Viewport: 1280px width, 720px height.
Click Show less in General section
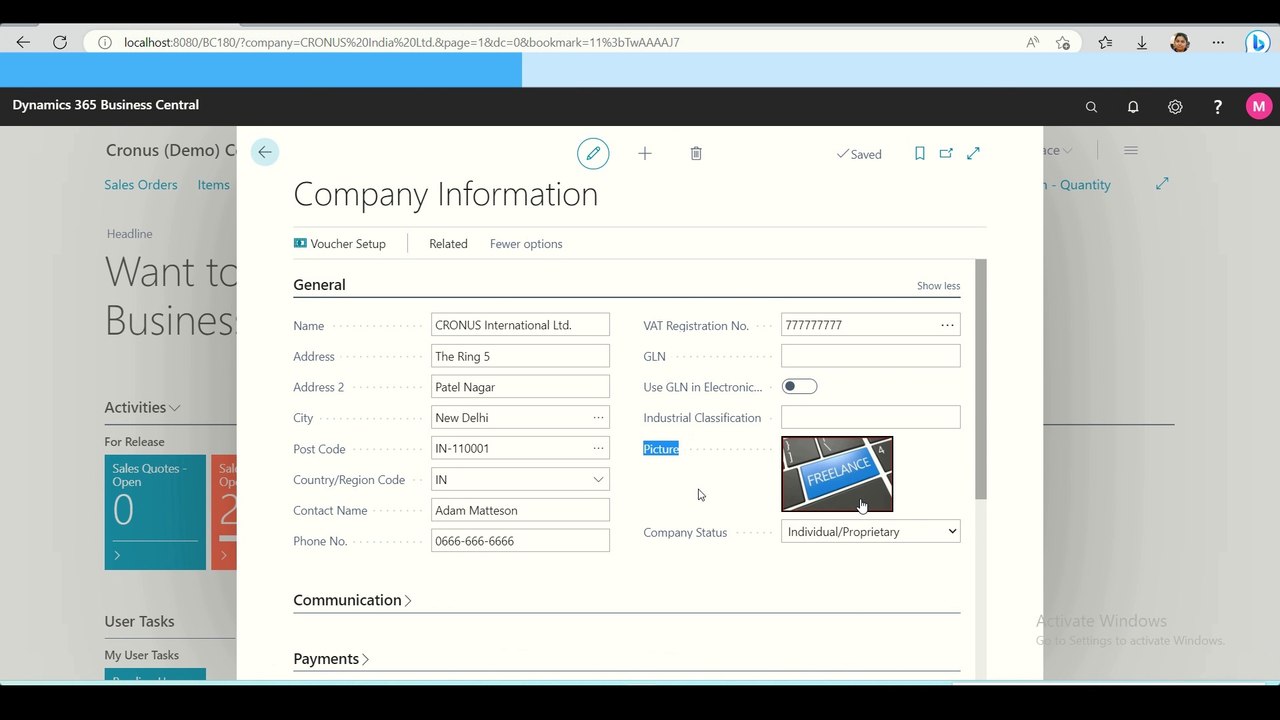click(938, 286)
